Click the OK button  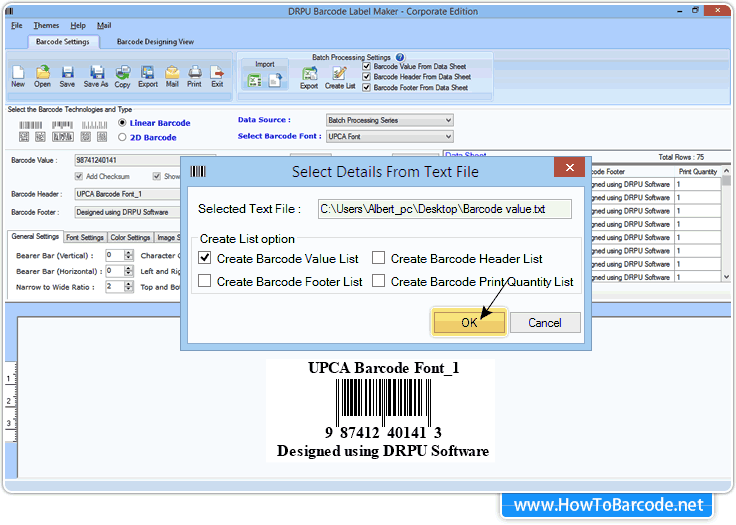(469, 322)
